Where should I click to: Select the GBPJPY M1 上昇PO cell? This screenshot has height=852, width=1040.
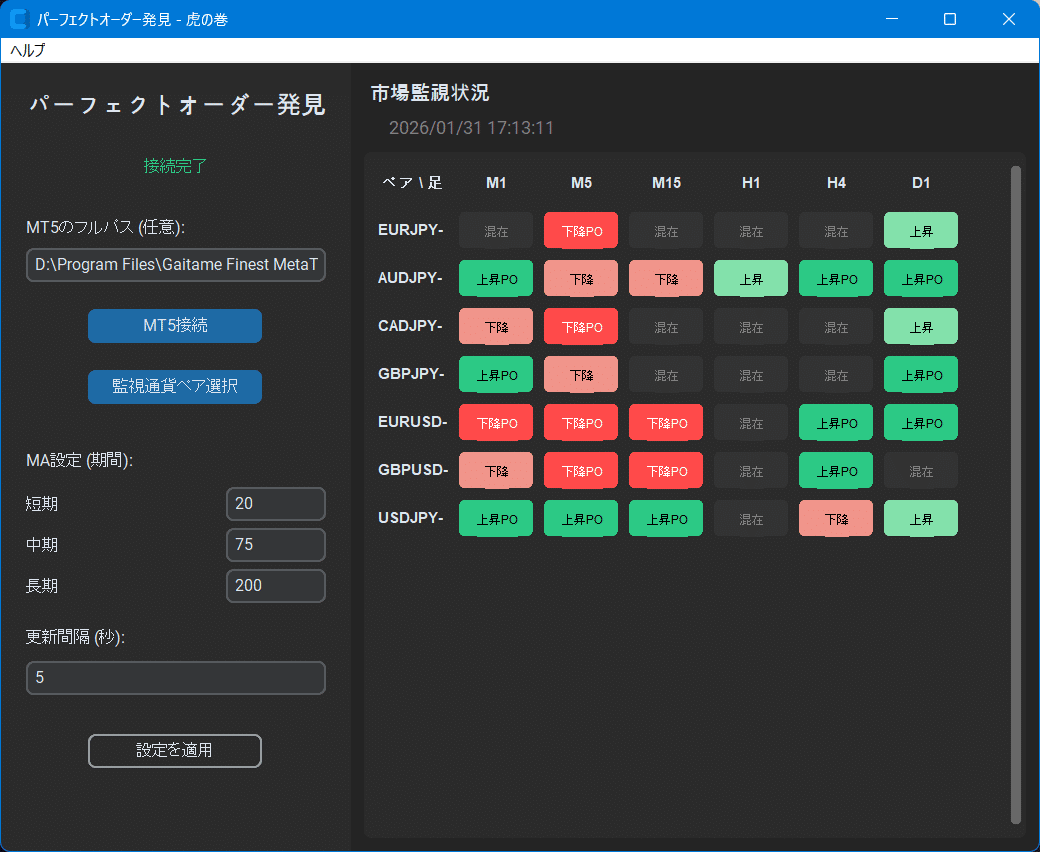point(495,374)
